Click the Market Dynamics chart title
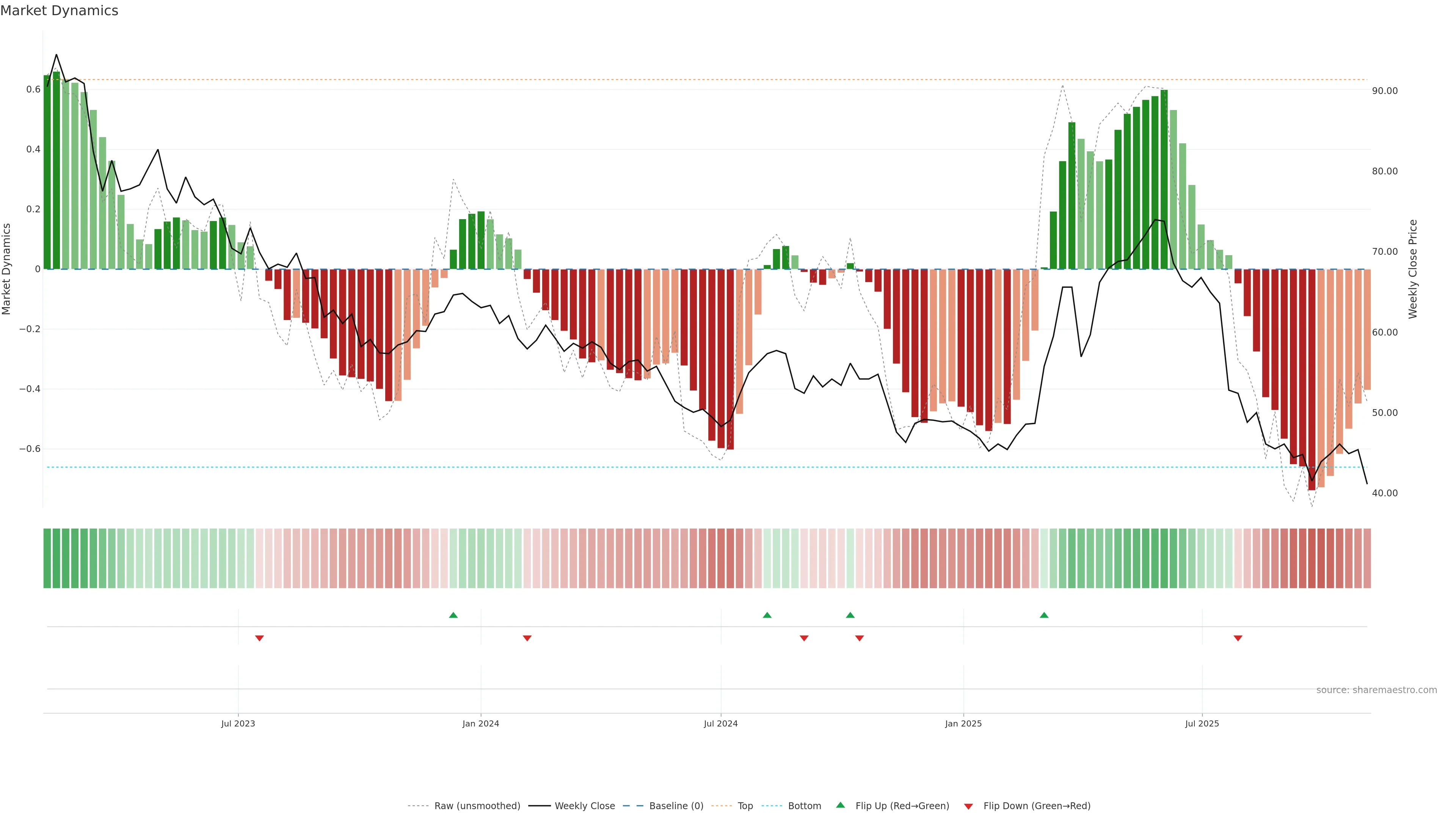The image size is (1456, 819). pos(60,11)
